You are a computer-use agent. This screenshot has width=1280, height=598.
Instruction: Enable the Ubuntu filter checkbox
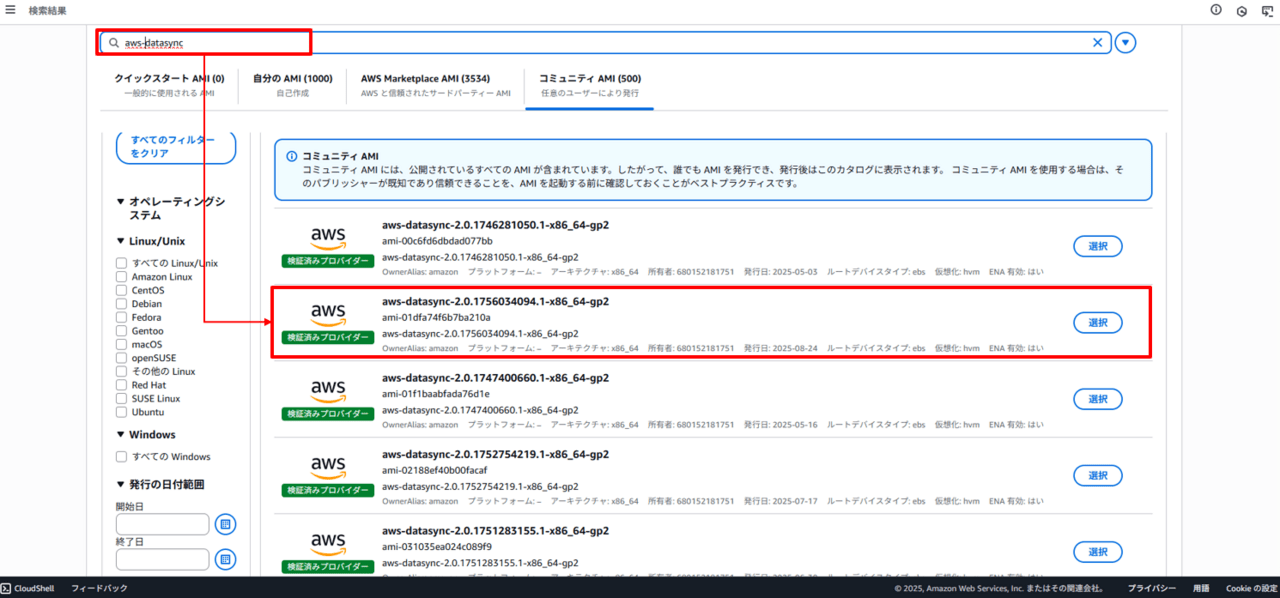[122, 412]
